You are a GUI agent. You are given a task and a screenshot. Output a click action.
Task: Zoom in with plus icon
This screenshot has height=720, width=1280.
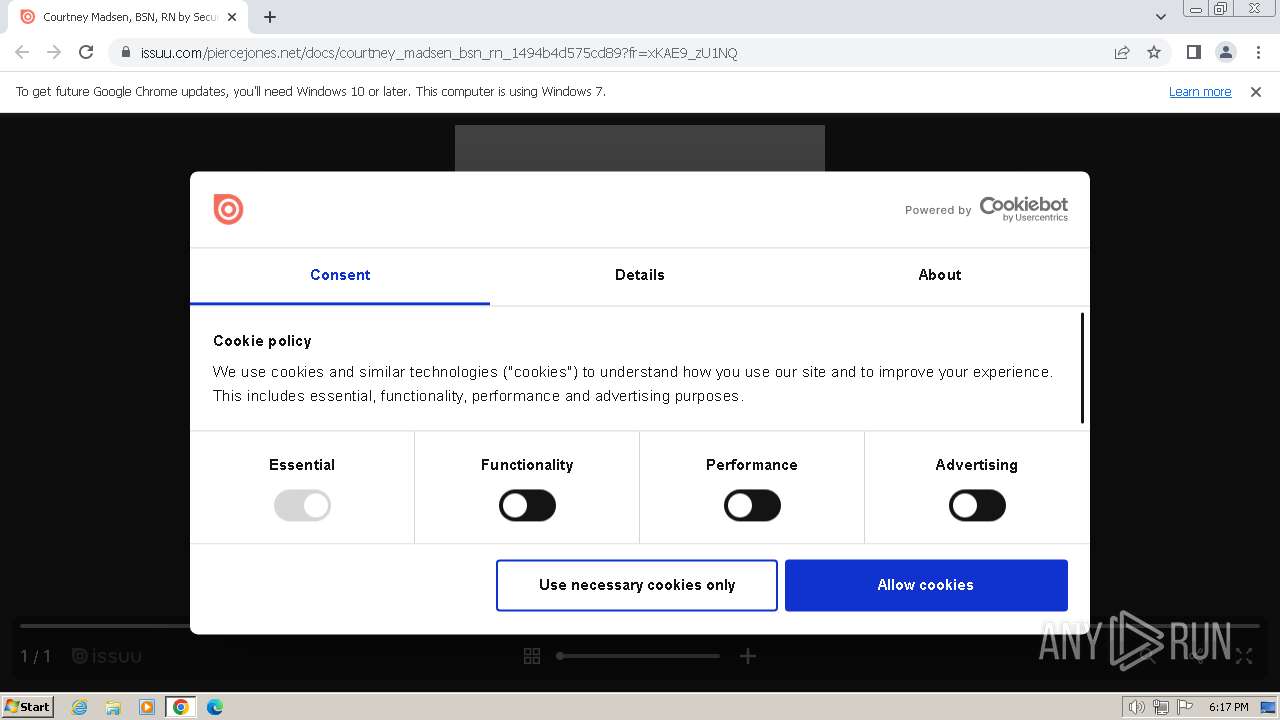[748, 656]
